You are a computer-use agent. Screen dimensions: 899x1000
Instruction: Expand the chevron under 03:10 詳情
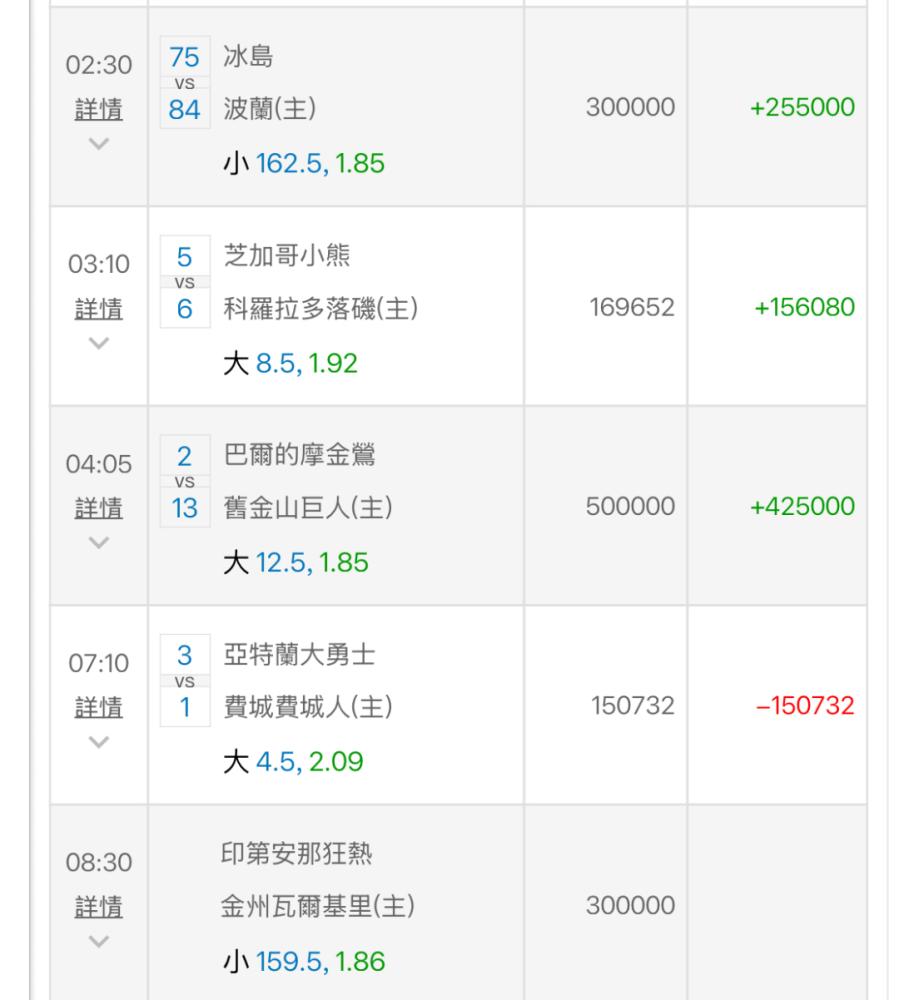pyautogui.click(x=99, y=343)
